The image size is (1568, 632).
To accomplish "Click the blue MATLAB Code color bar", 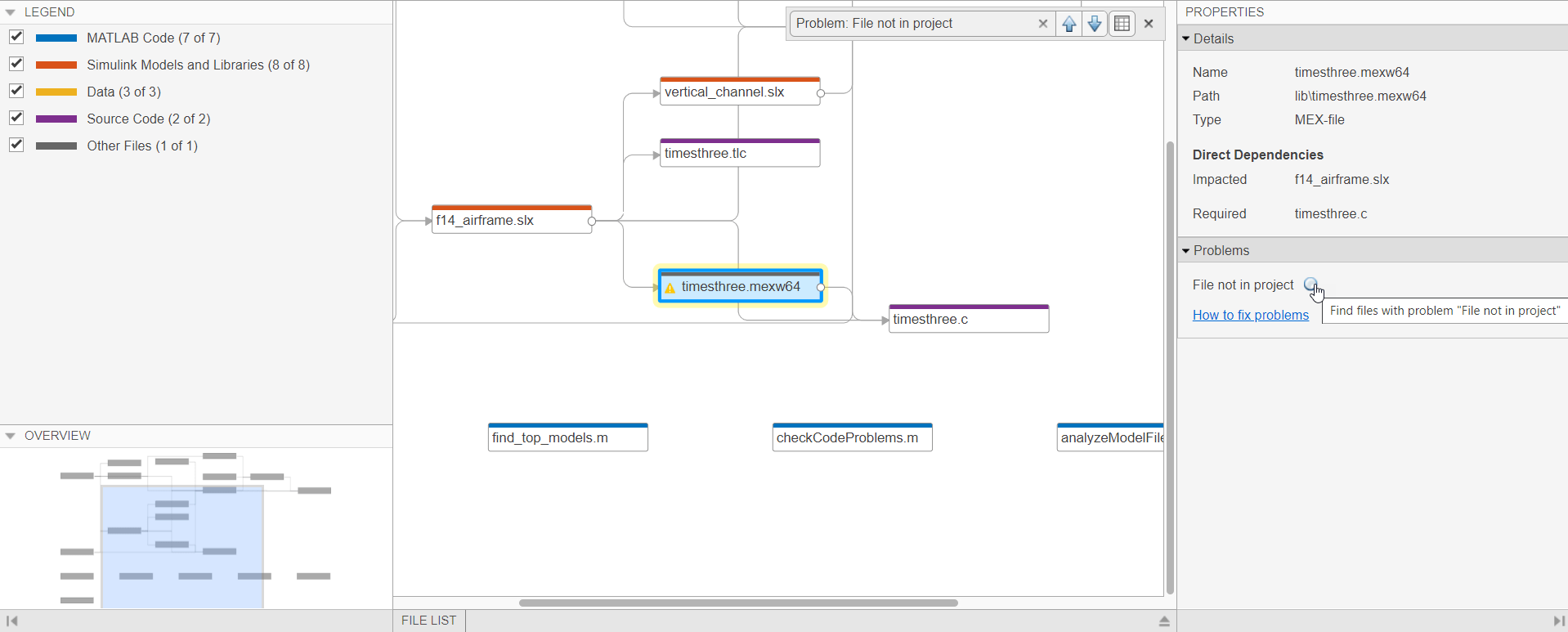I will click(56, 38).
